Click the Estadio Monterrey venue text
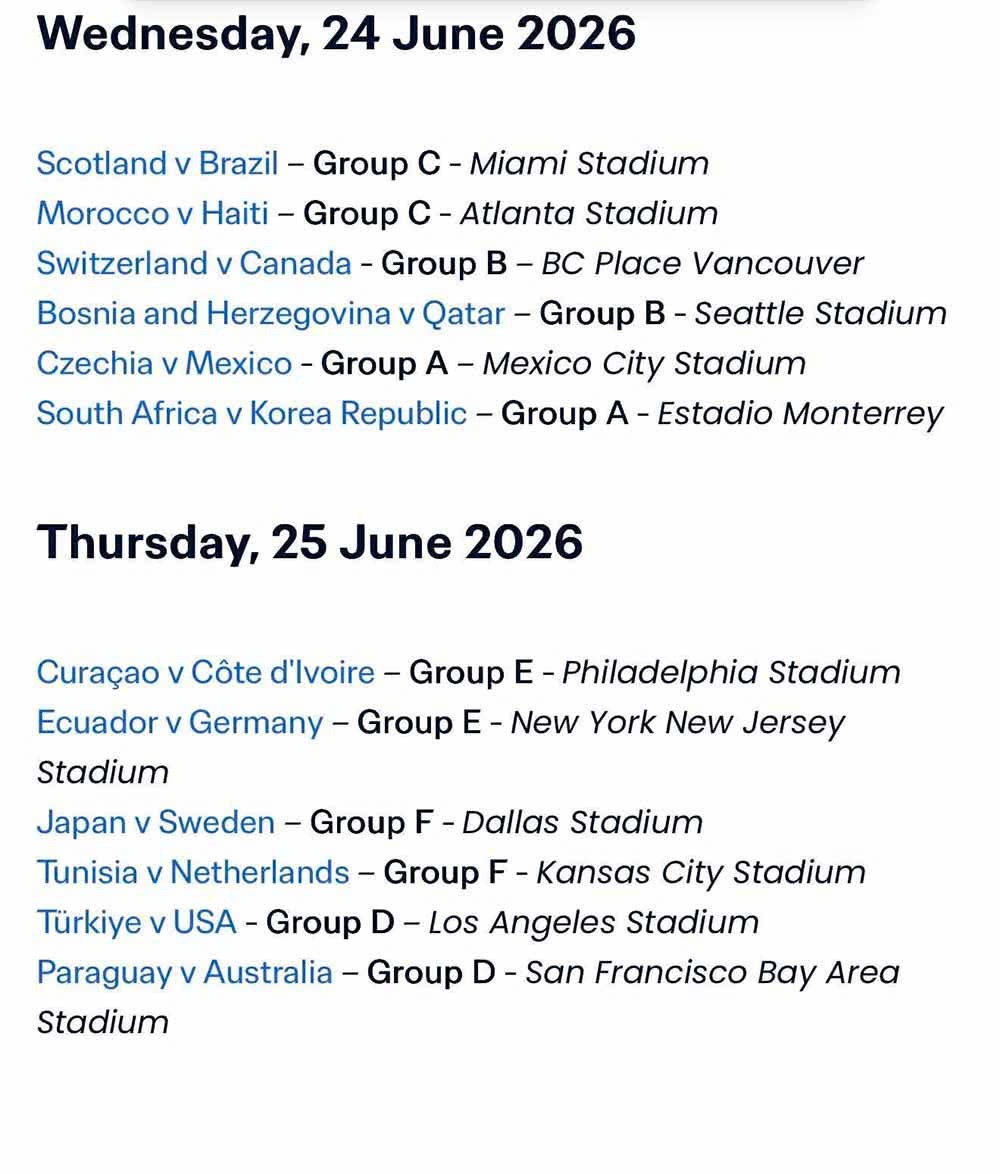This screenshot has width=1000, height=1174. click(800, 413)
